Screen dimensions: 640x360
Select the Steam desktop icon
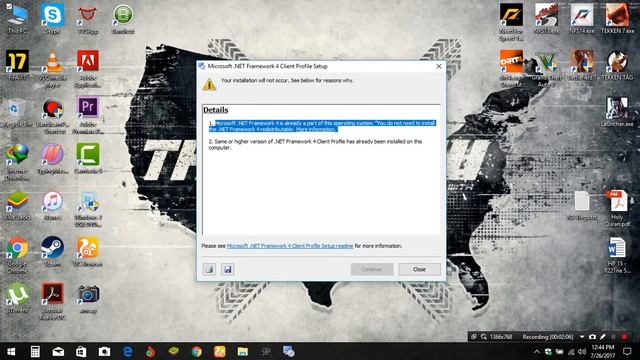(x=52, y=251)
